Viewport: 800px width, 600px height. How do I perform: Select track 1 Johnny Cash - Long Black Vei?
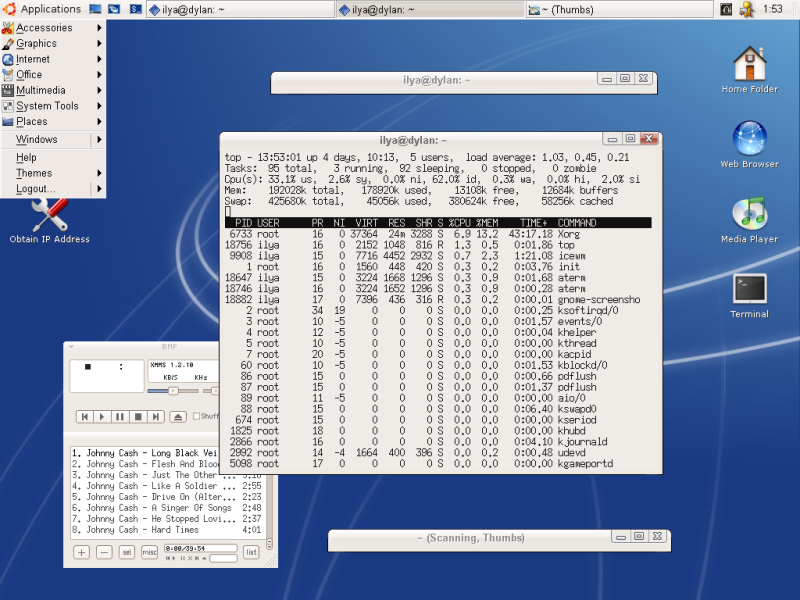pyautogui.click(x=144, y=453)
